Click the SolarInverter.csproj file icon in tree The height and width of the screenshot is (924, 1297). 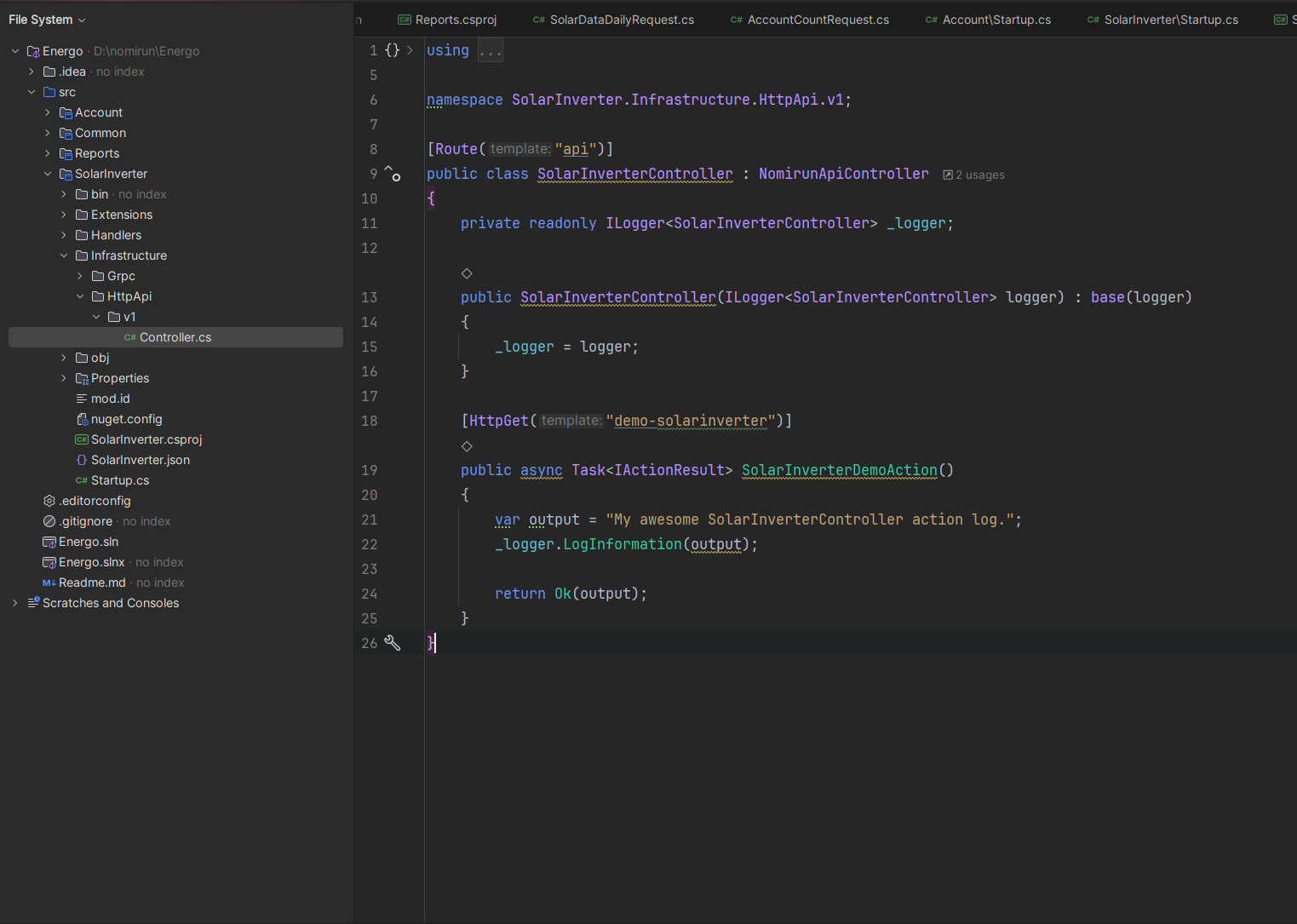click(x=82, y=439)
